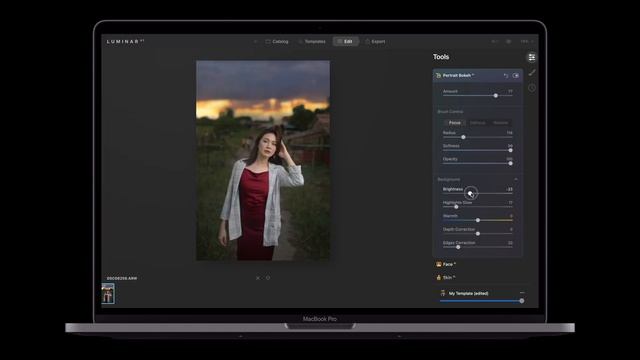Collapse the Background section chevron
The width and height of the screenshot is (640, 360).
pyautogui.click(x=516, y=180)
